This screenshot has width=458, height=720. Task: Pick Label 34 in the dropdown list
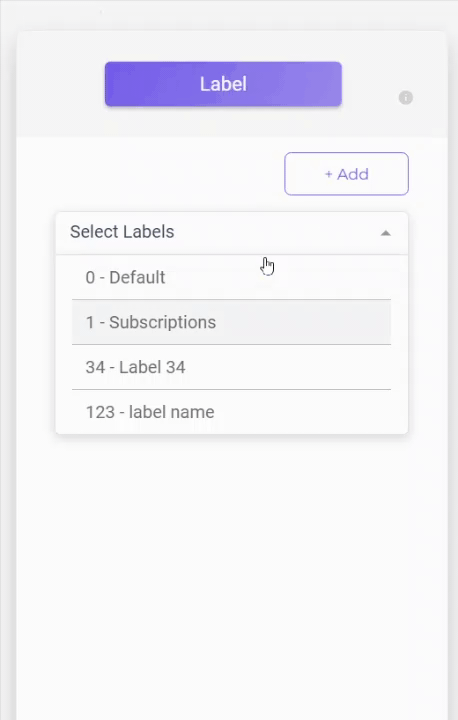[x=232, y=367]
